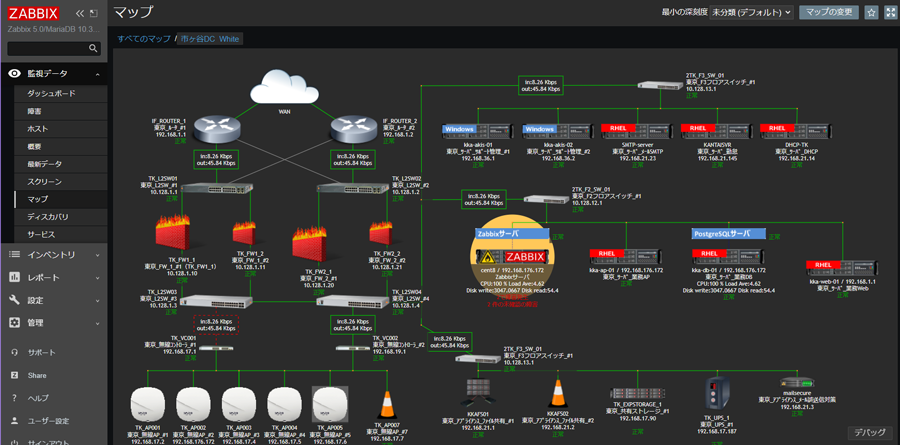900x445 pixels.
Task: Click the 2TK_F2_SW_01 floor switch icon
Action: click(547, 199)
